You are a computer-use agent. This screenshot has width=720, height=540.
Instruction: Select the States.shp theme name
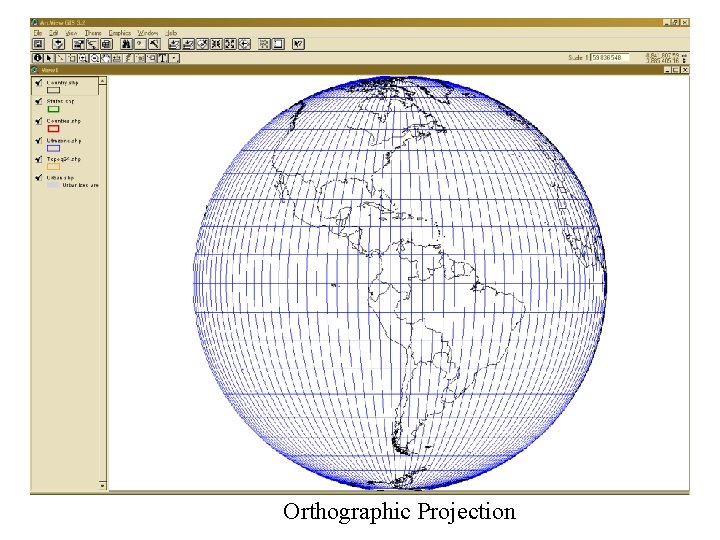[60, 101]
